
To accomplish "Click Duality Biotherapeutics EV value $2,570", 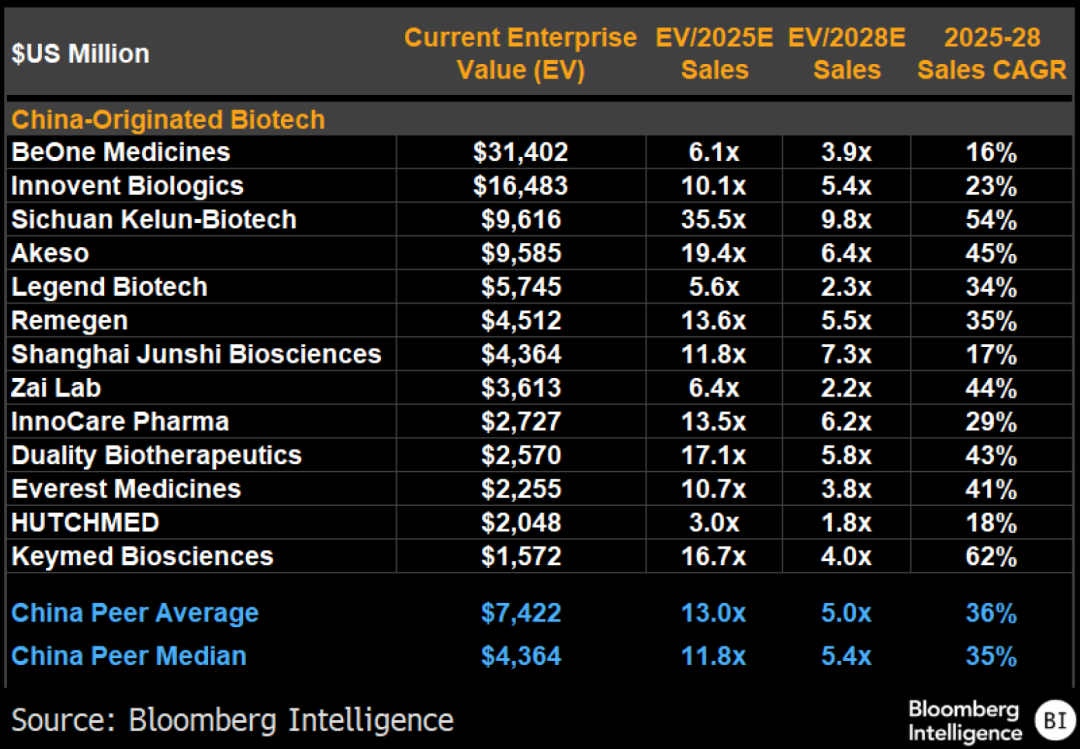I will pyautogui.click(x=521, y=455).
